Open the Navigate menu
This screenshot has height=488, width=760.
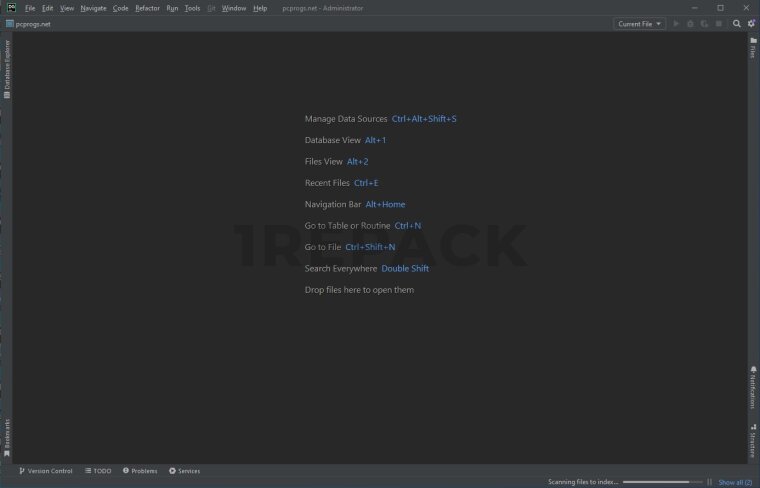click(x=93, y=8)
